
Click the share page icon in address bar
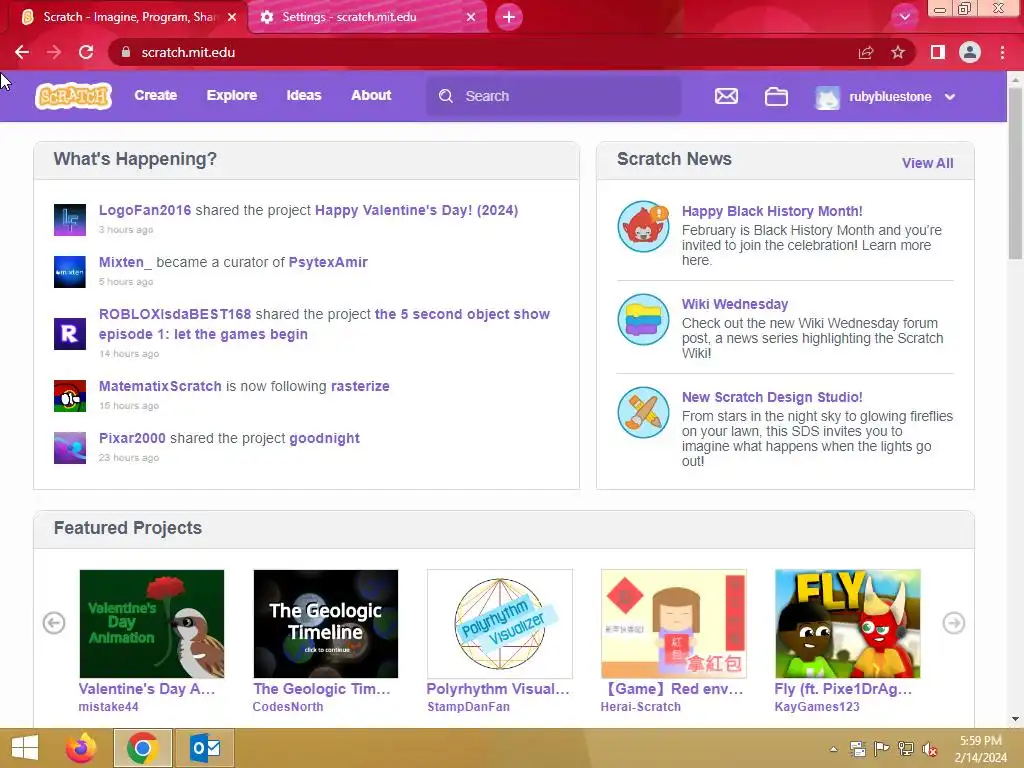pos(866,52)
